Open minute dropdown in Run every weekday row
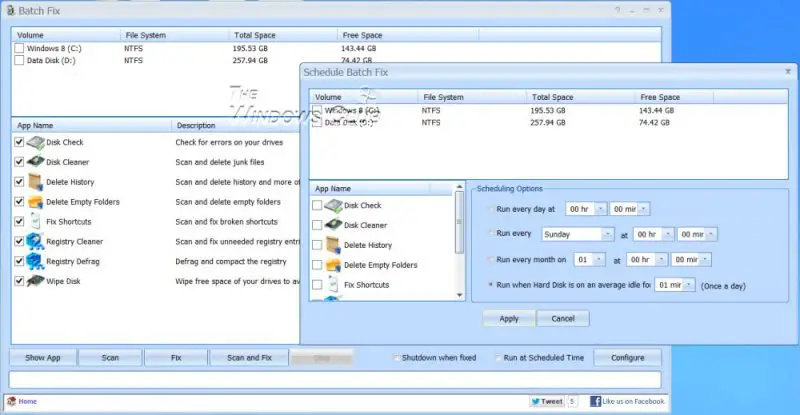 point(711,234)
